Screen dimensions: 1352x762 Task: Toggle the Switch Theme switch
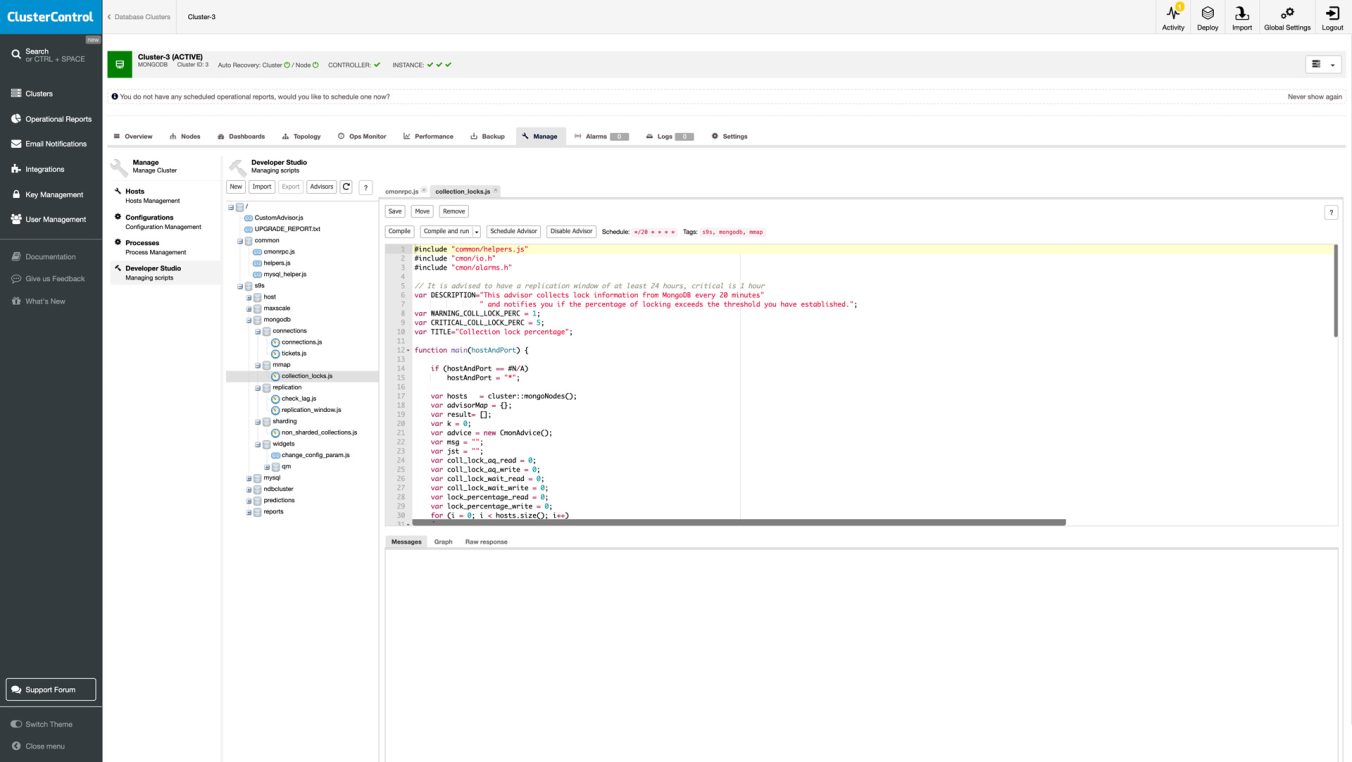point(16,724)
